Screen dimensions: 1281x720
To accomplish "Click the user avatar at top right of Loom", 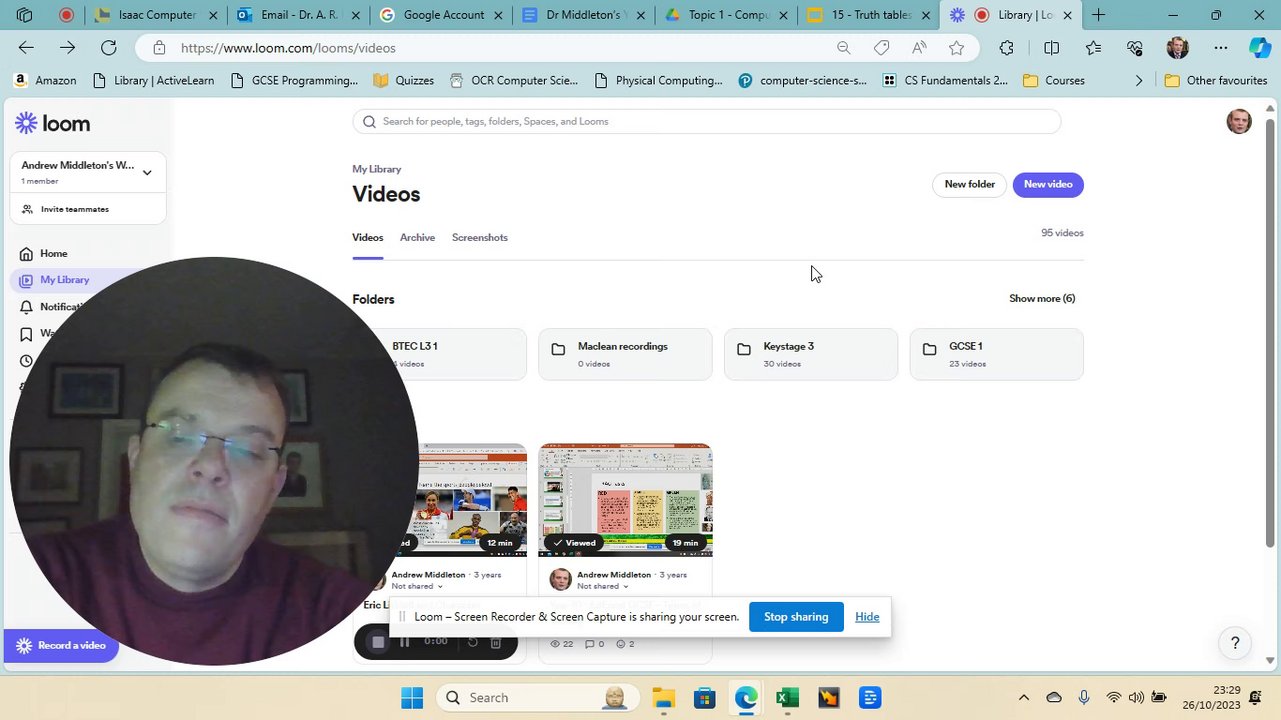I will point(1238,122).
